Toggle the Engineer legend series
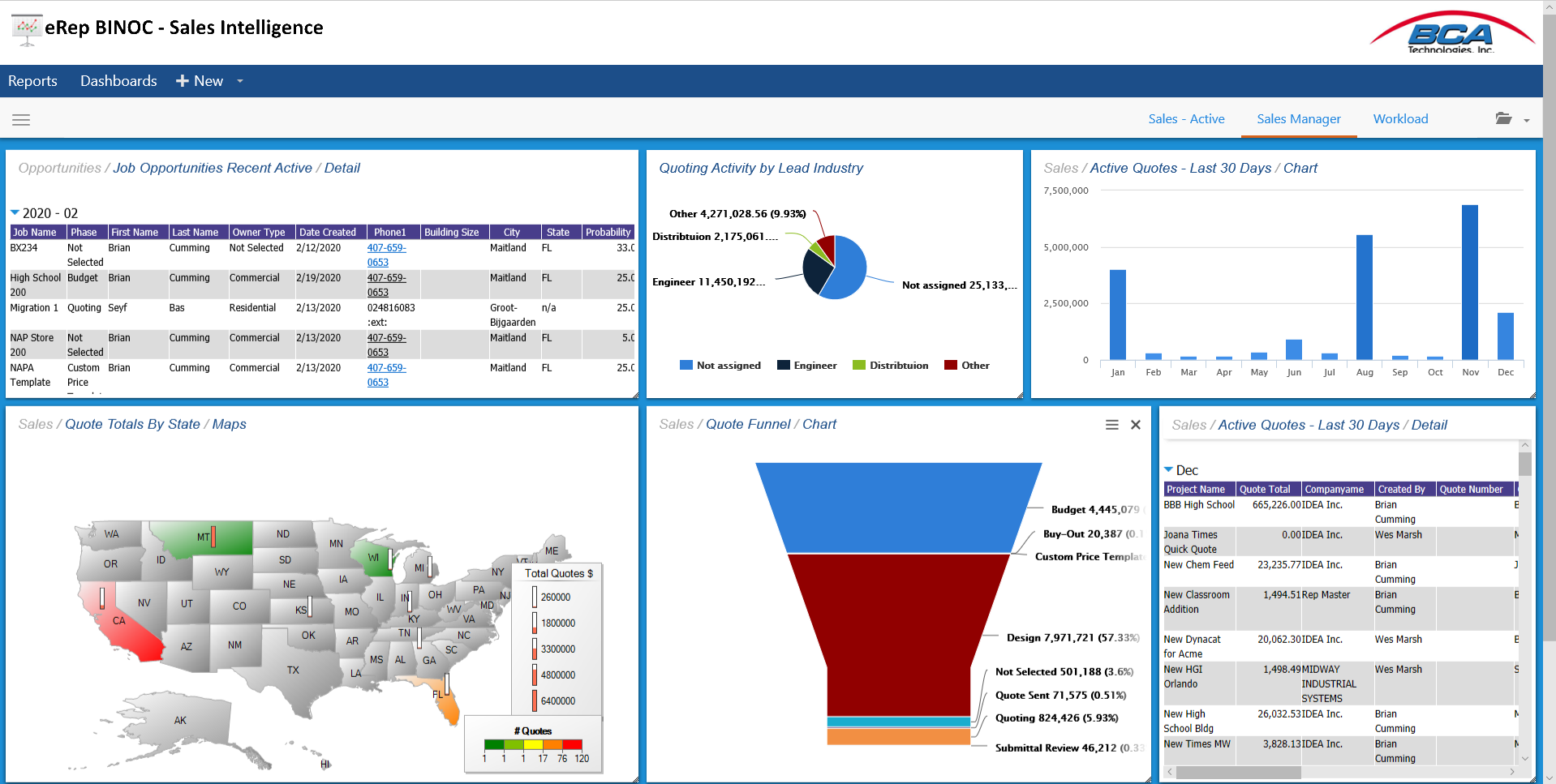Image resolution: width=1556 pixels, height=784 pixels. tap(806, 366)
